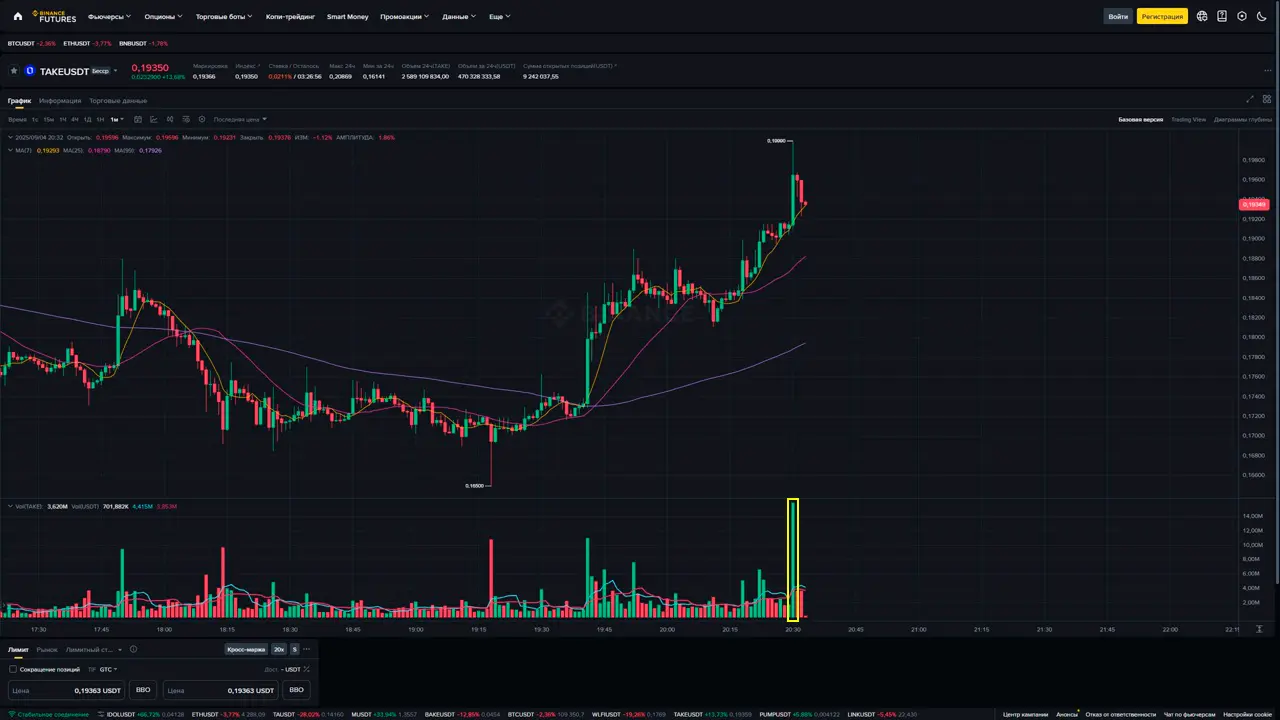Screen dimensions: 1280x720
Task: Open the order panel three-dots menu
Action: (x=307, y=649)
